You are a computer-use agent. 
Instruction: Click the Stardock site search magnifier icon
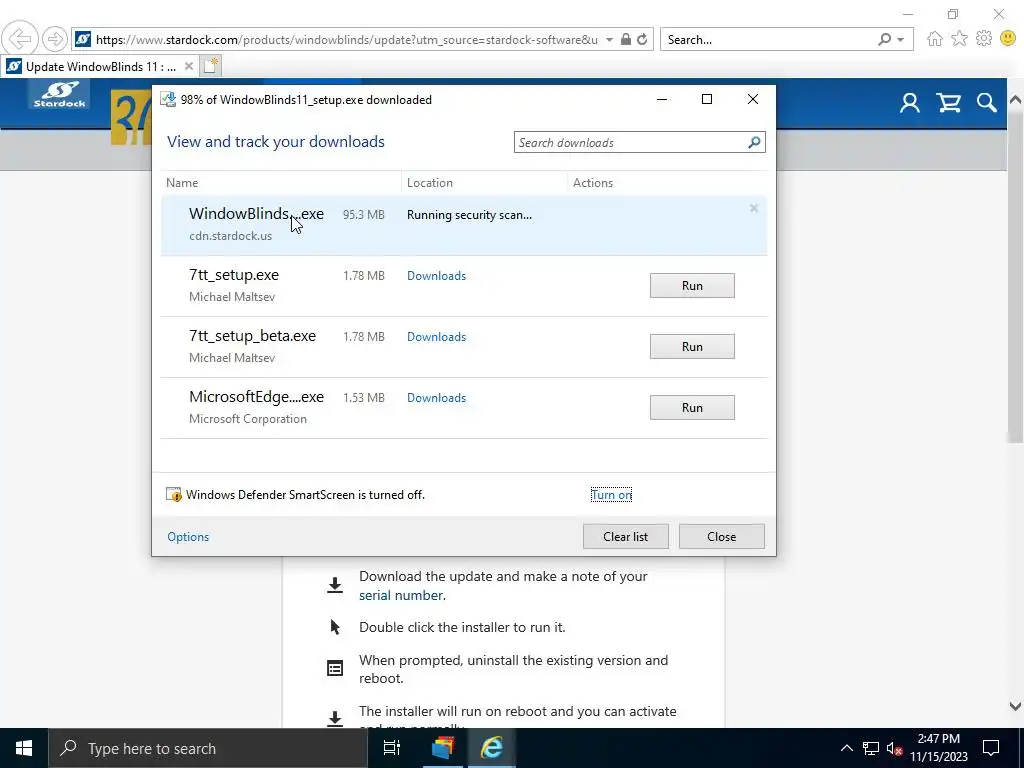click(x=987, y=103)
